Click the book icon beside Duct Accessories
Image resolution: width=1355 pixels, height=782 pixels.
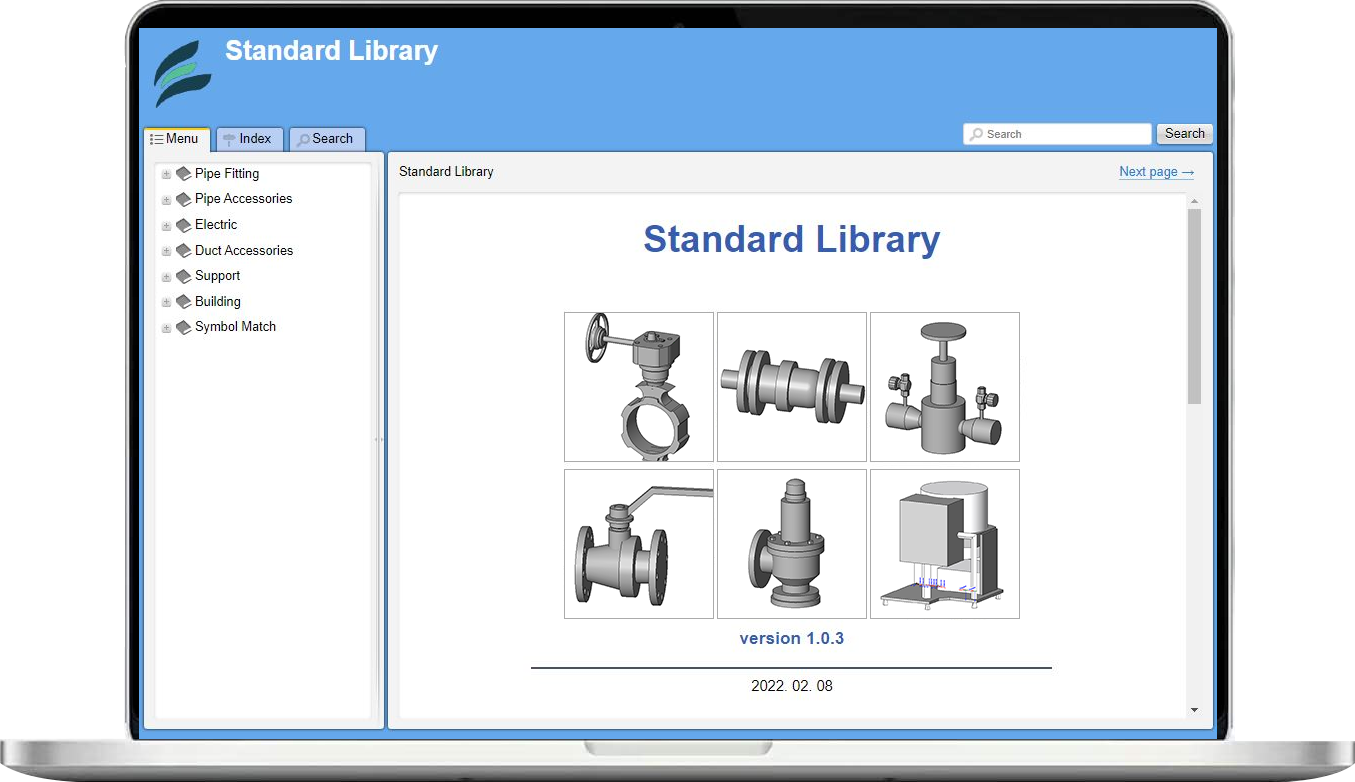pyautogui.click(x=183, y=251)
